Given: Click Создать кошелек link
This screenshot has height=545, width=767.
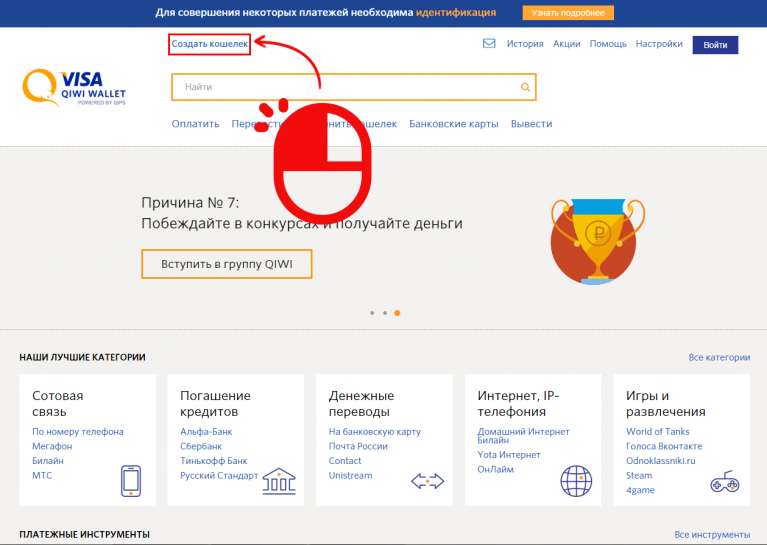Looking at the screenshot, I should pyautogui.click(x=209, y=44).
